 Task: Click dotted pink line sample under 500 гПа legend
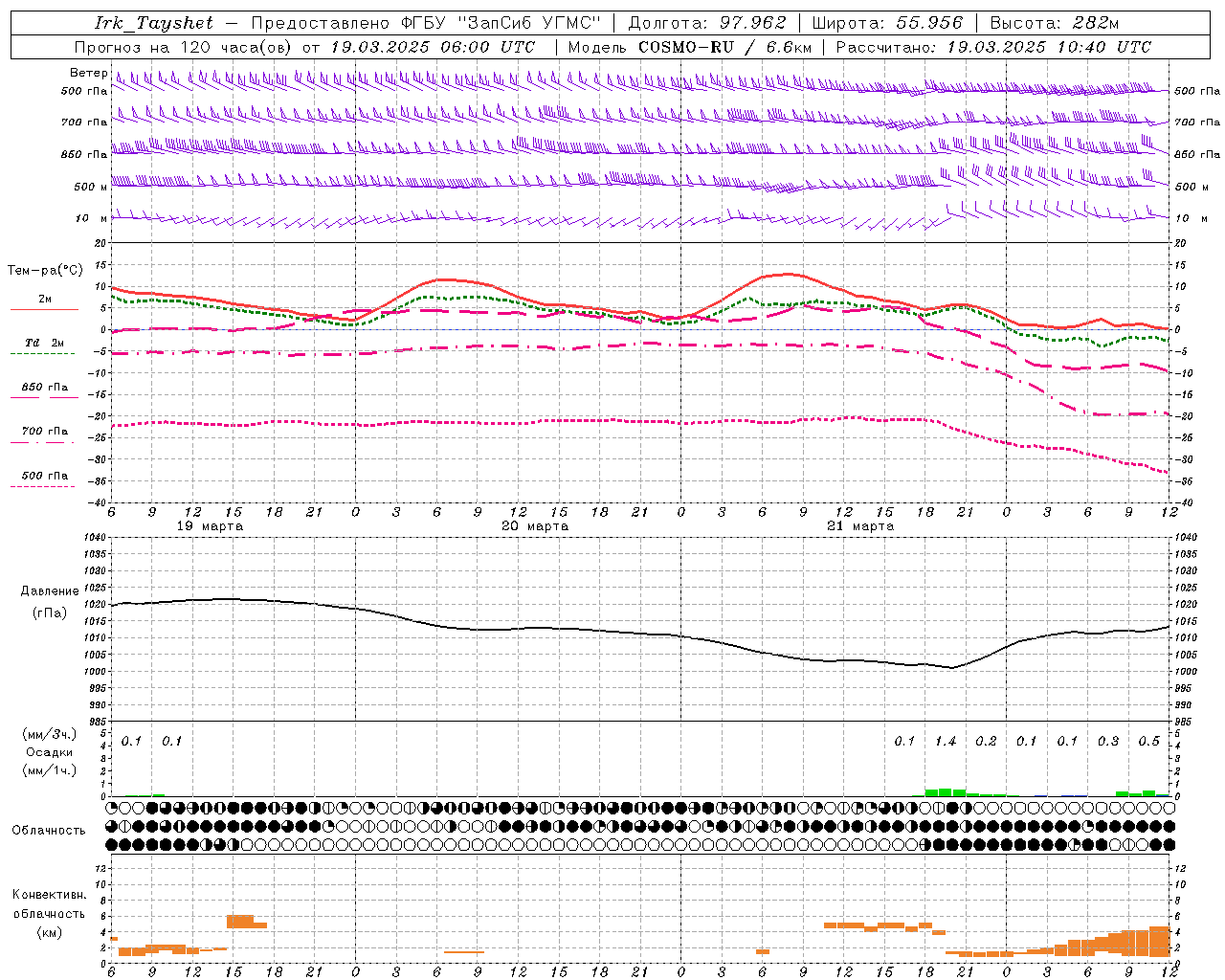click(42, 487)
